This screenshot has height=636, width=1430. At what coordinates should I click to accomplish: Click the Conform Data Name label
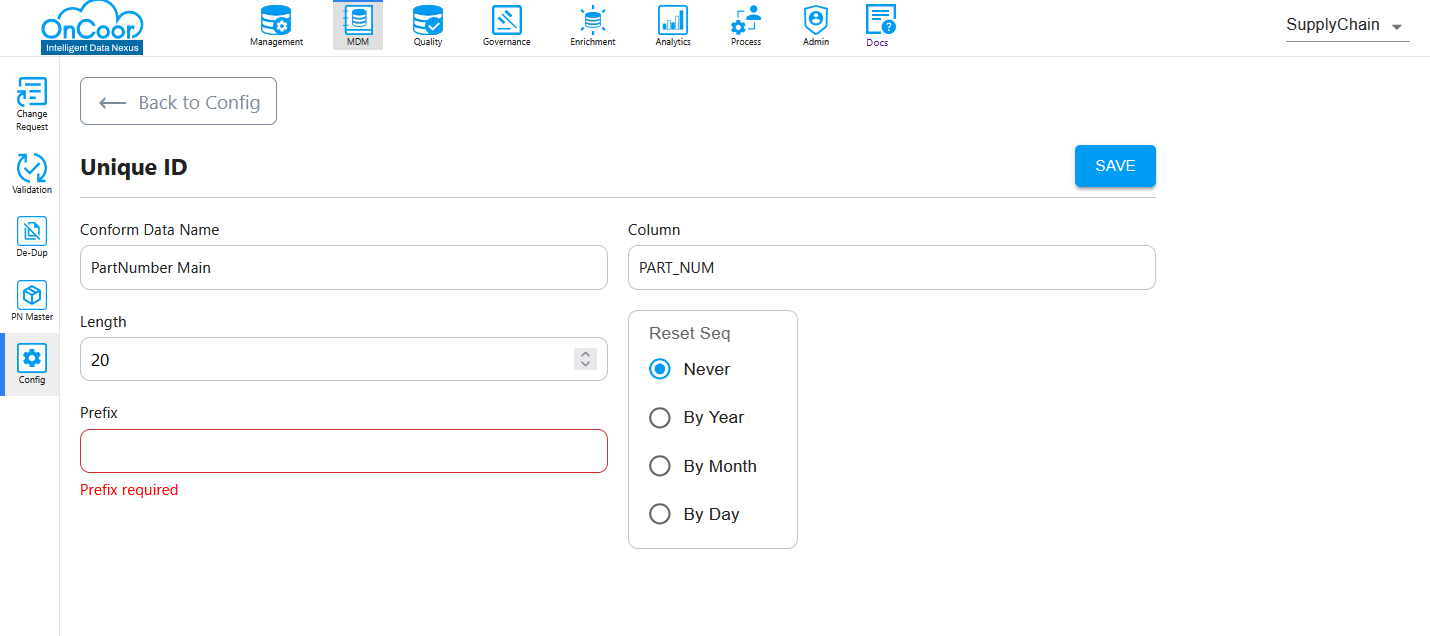click(150, 230)
